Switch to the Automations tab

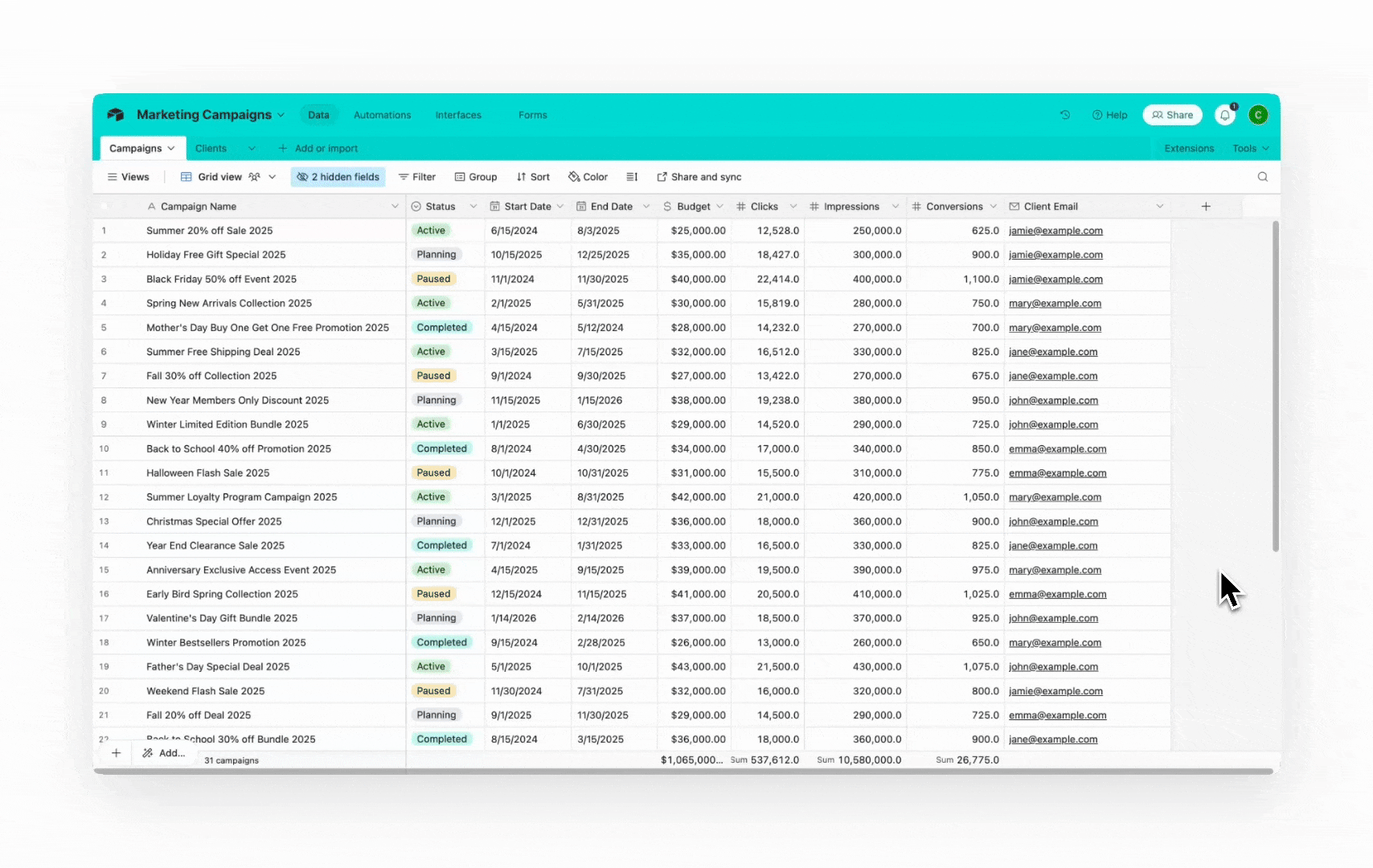[x=382, y=115]
